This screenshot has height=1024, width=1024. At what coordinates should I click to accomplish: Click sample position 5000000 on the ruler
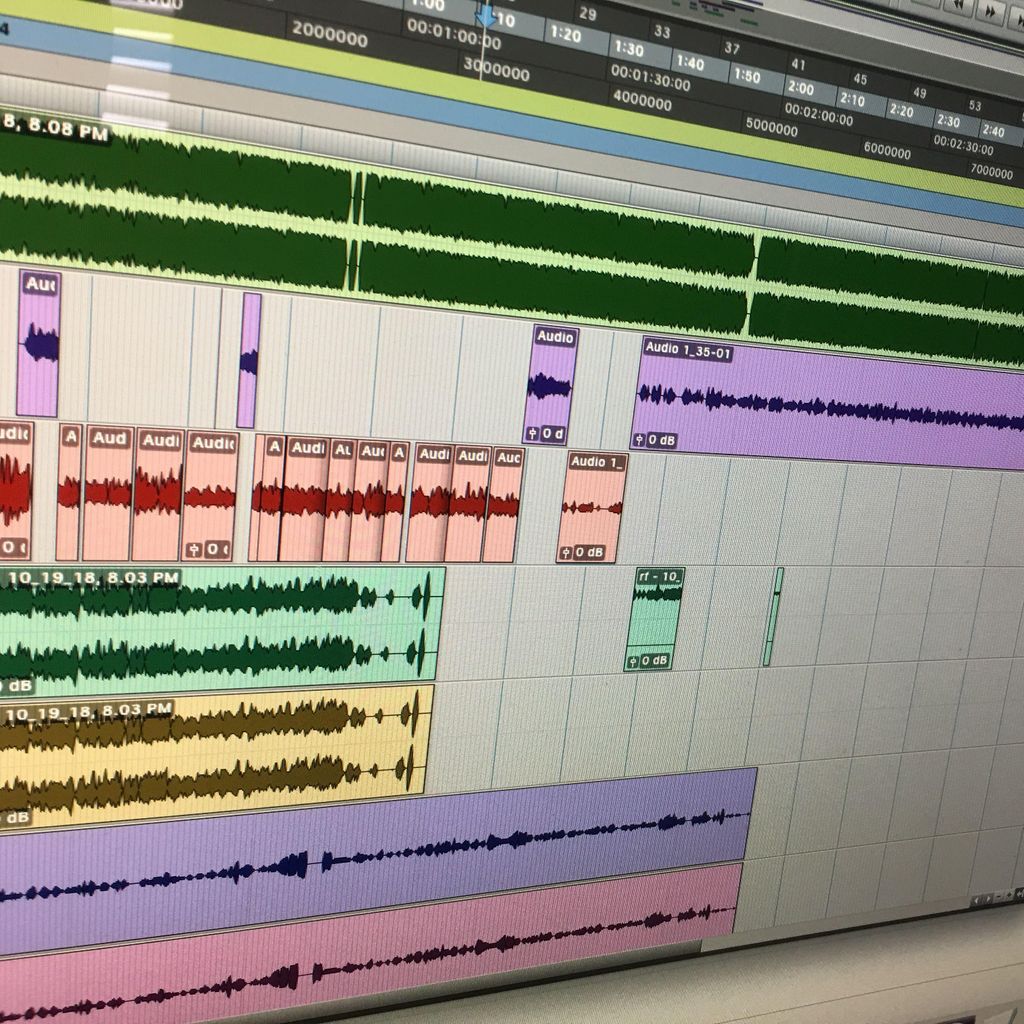tap(771, 127)
